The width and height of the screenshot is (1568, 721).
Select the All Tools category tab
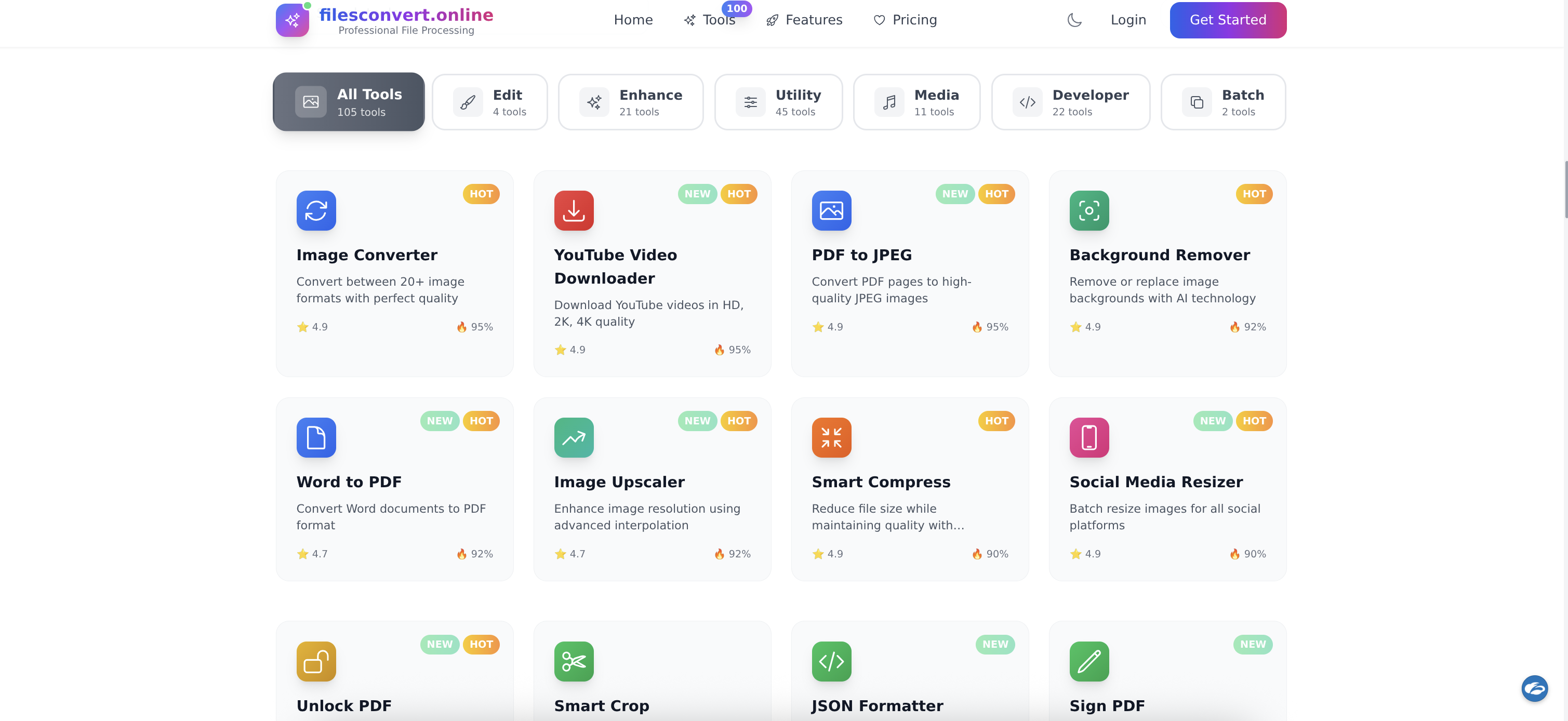(349, 102)
